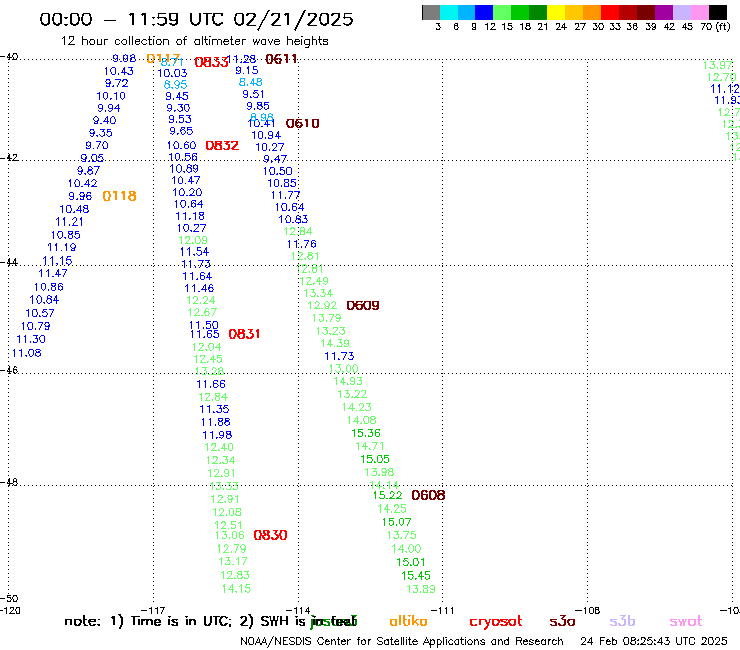Click the -108 longitude axis label
This screenshot has height=650, width=740.
pos(588,610)
